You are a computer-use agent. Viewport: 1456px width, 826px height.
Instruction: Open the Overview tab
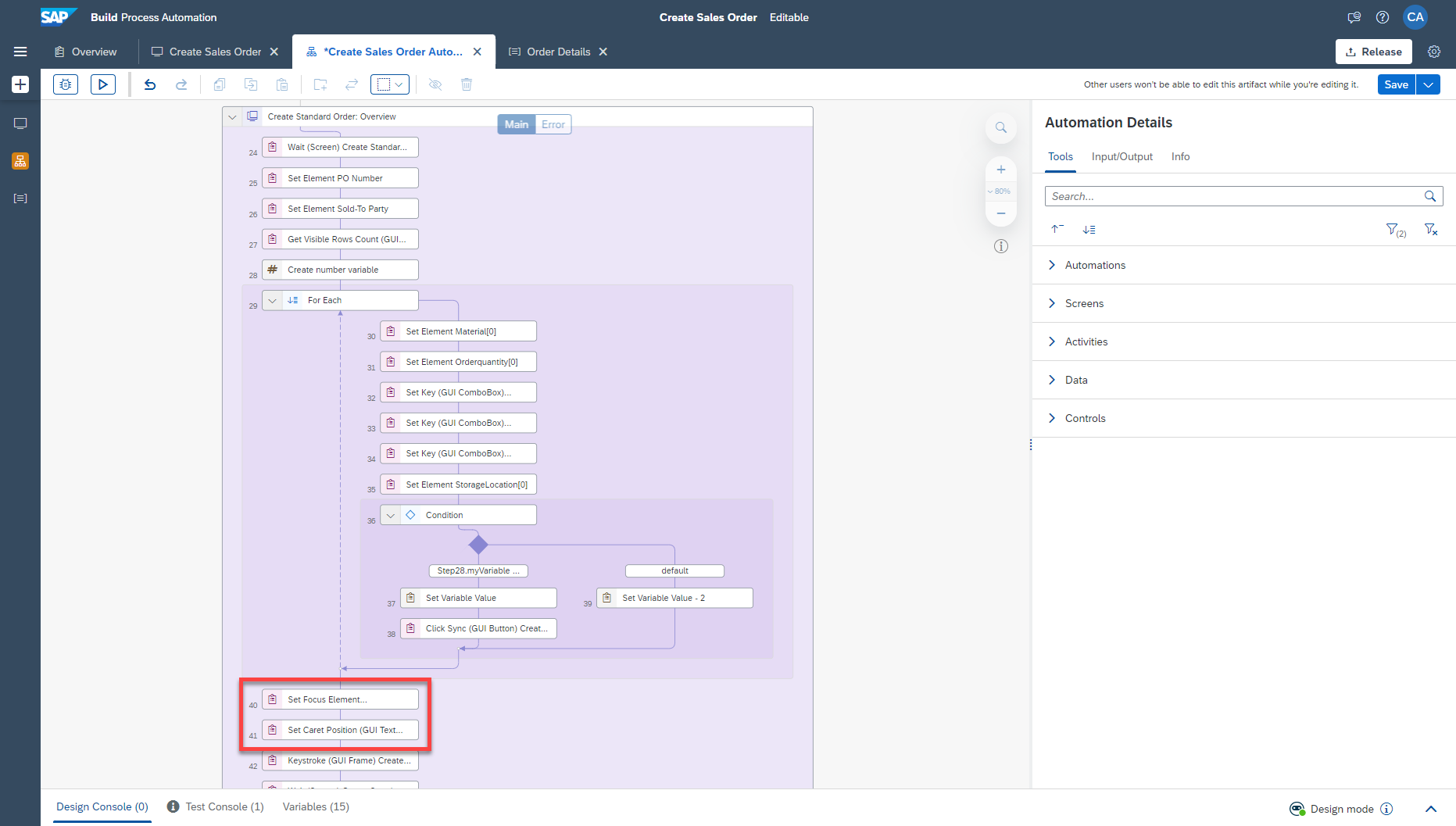point(86,52)
